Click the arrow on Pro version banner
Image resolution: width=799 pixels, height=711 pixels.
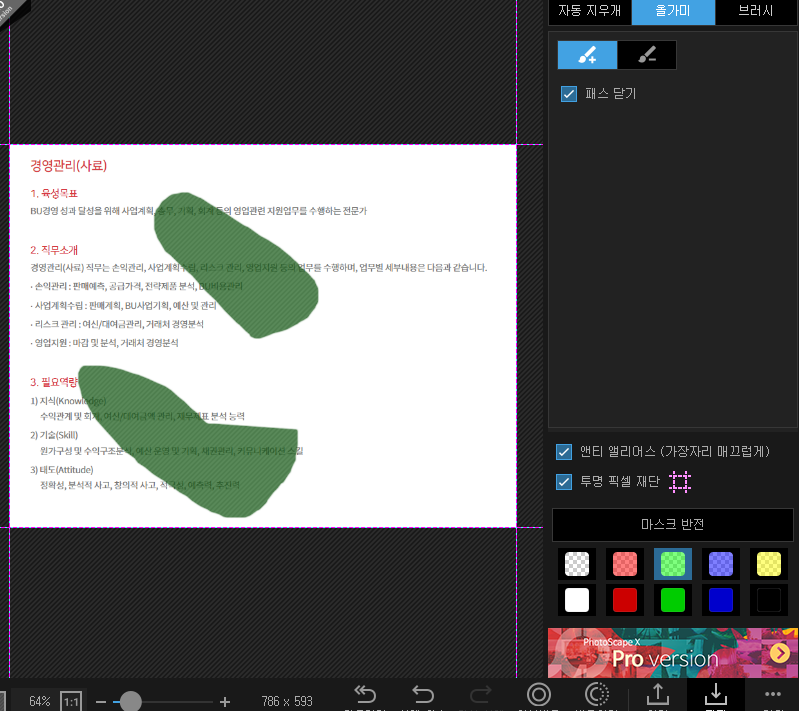[780, 653]
